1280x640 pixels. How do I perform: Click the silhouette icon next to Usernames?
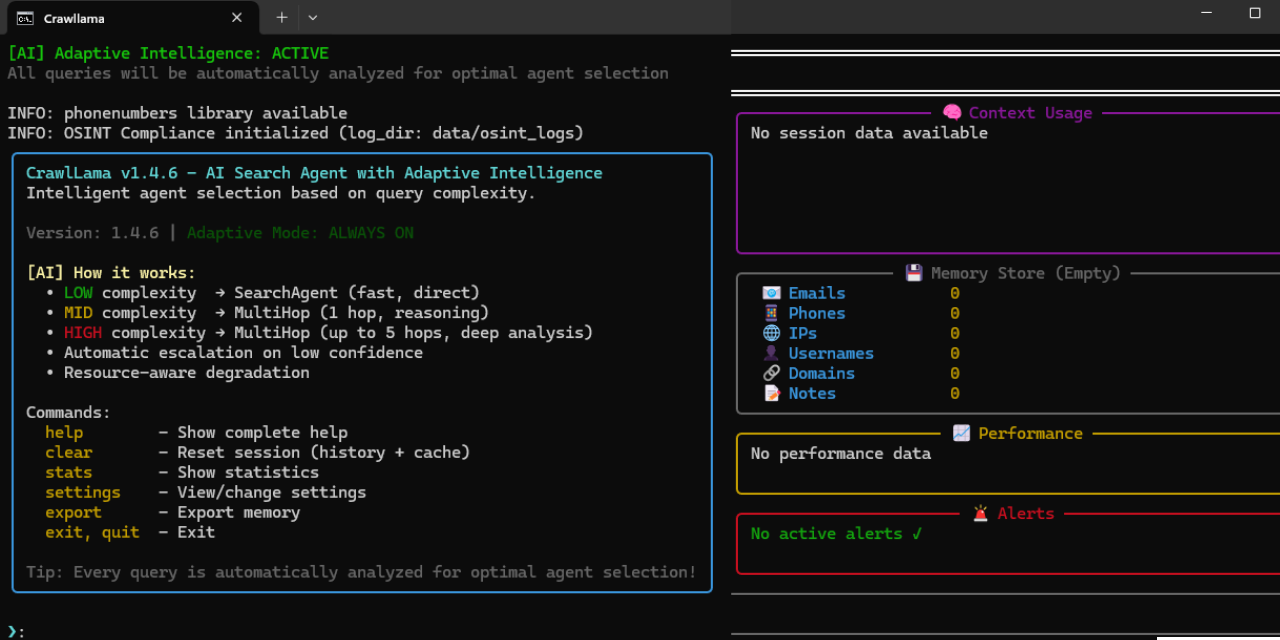[771, 353]
